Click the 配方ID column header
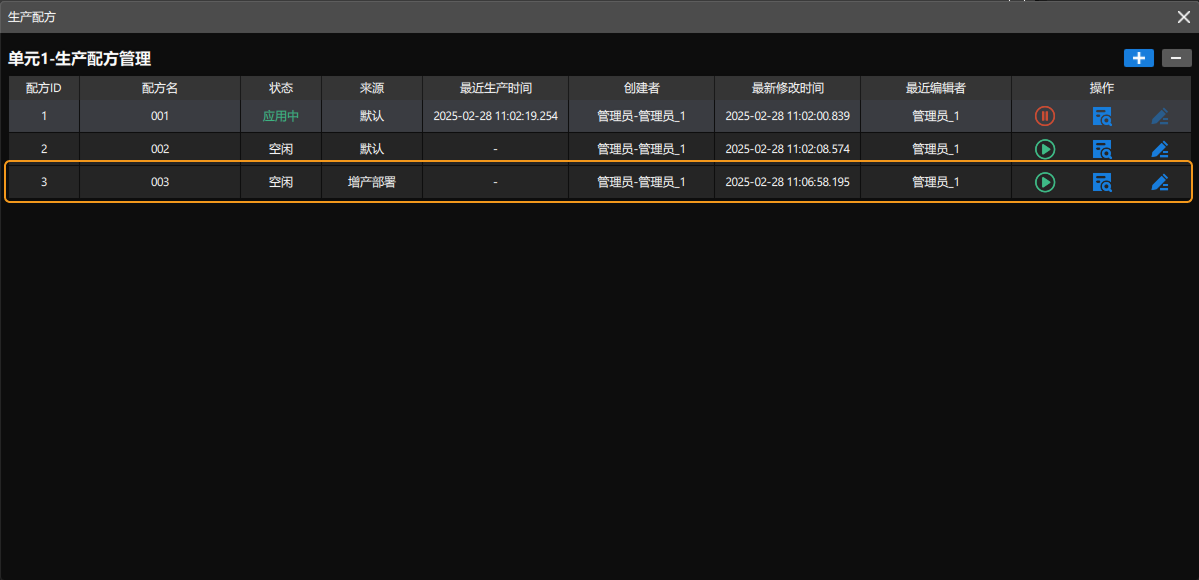The width and height of the screenshot is (1199, 580). [42, 87]
